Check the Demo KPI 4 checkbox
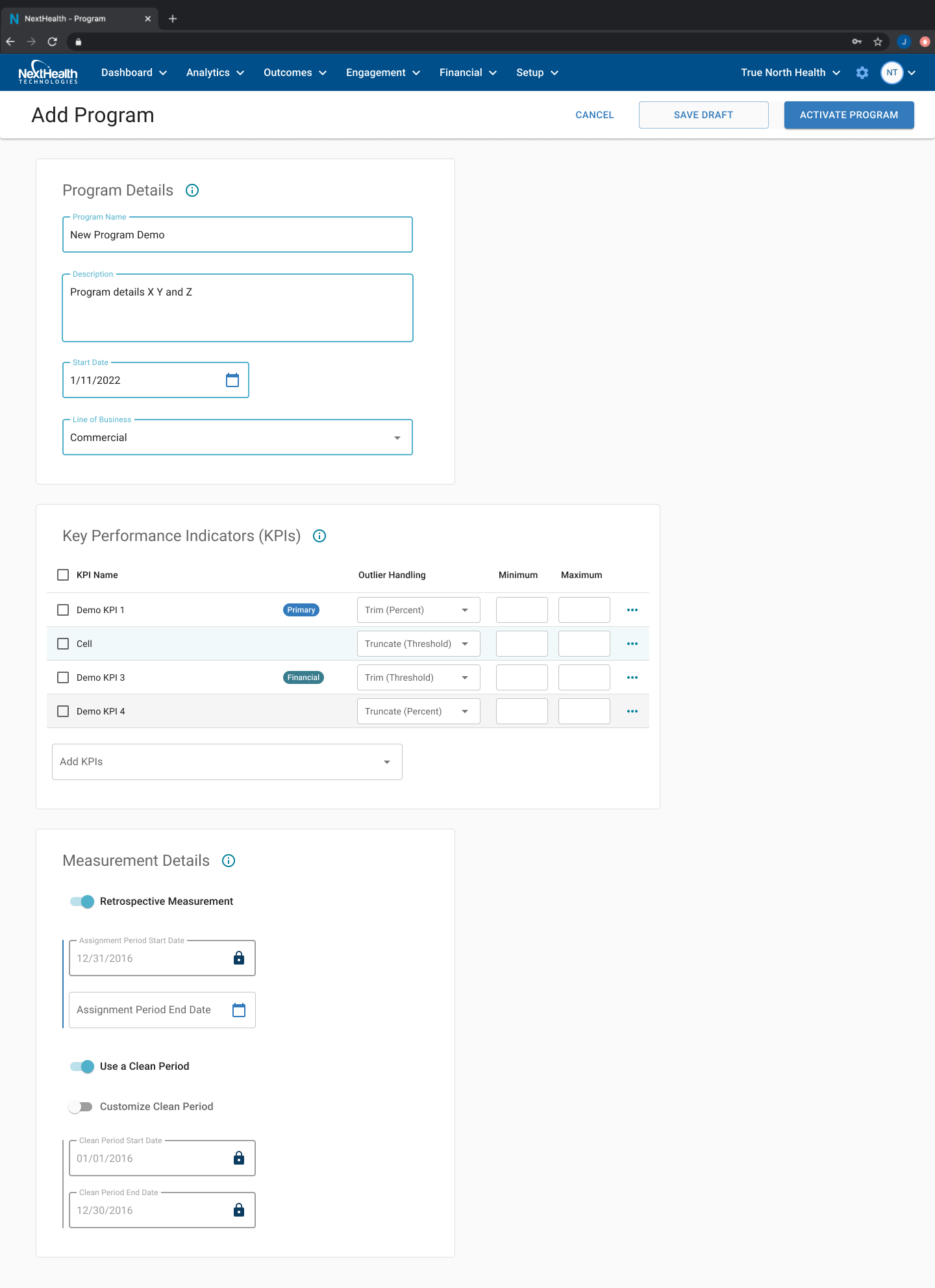Viewport: 935px width, 1288px height. pyautogui.click(x=63, y=711)
